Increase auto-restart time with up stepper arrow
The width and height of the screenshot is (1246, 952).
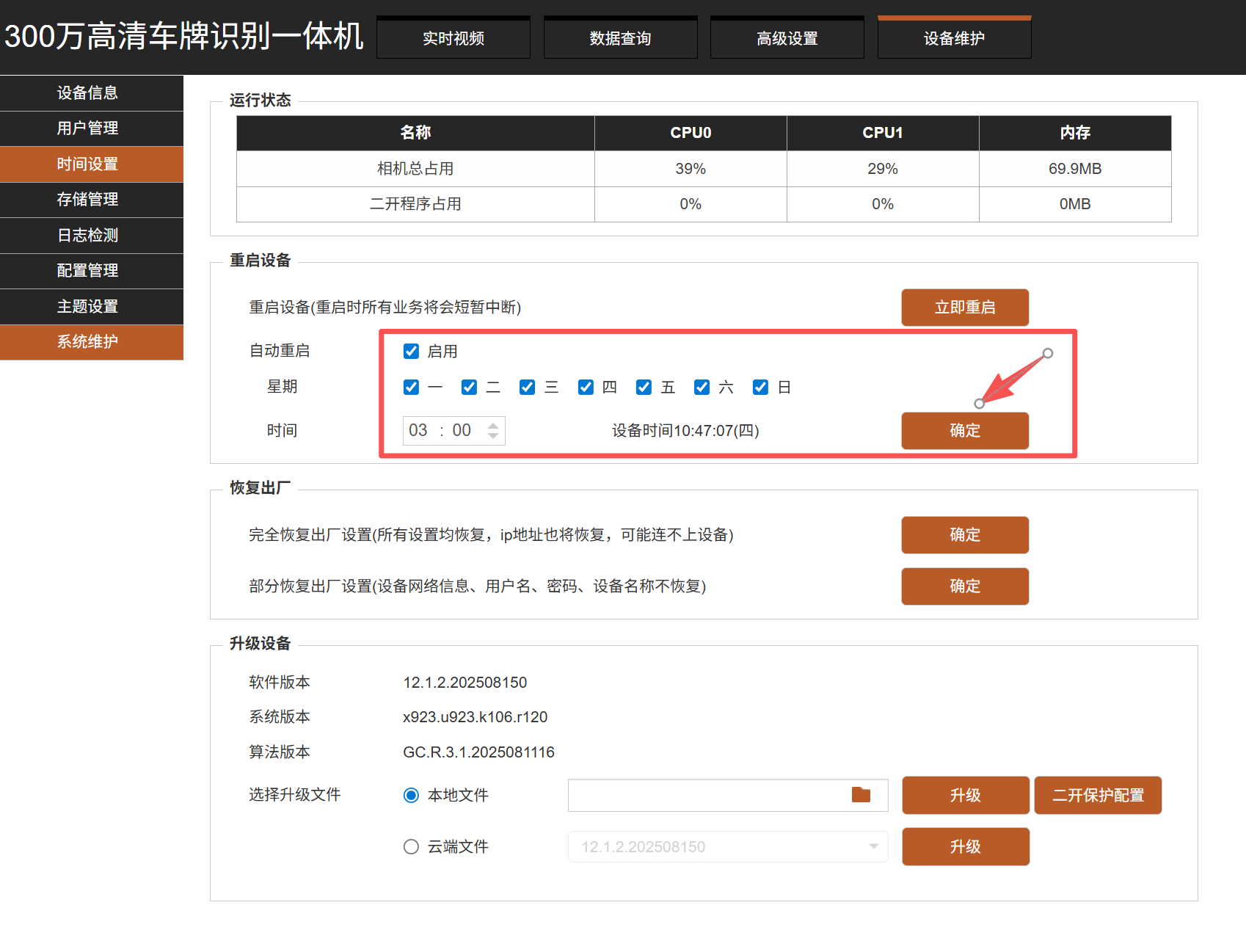493,425
